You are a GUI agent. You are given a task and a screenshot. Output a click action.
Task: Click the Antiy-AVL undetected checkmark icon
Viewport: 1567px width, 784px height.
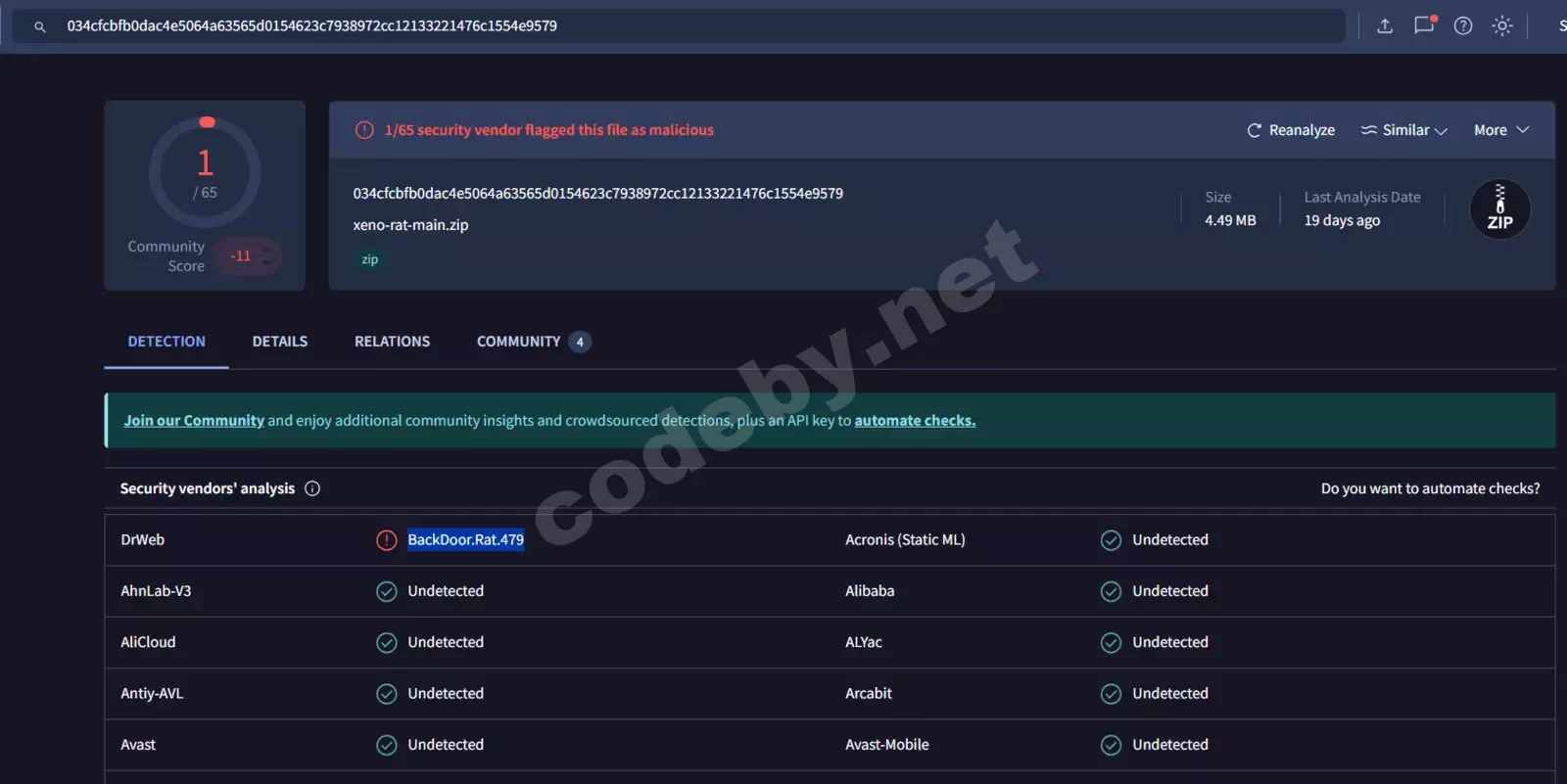[387, 694]
